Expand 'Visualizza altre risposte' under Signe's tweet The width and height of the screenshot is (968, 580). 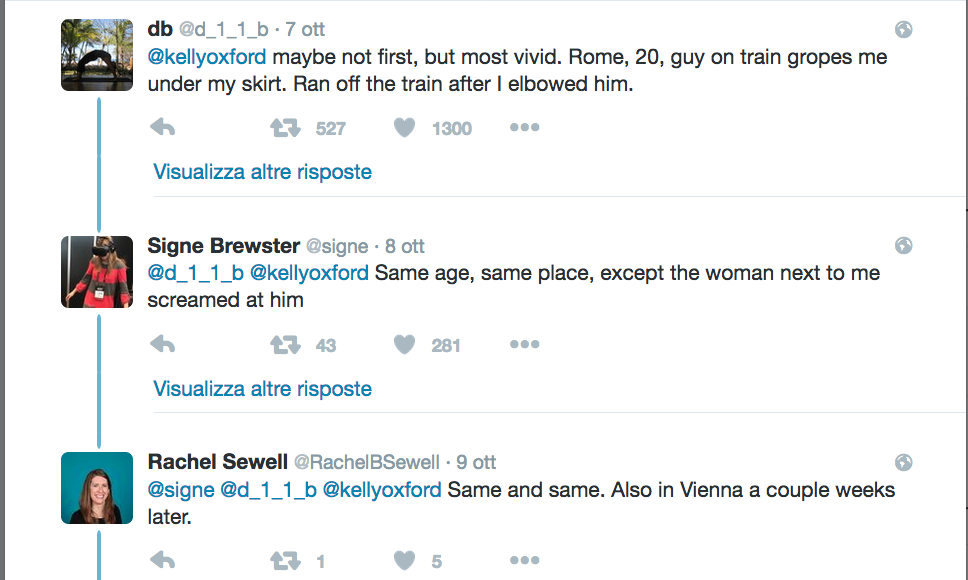point(262,389)
